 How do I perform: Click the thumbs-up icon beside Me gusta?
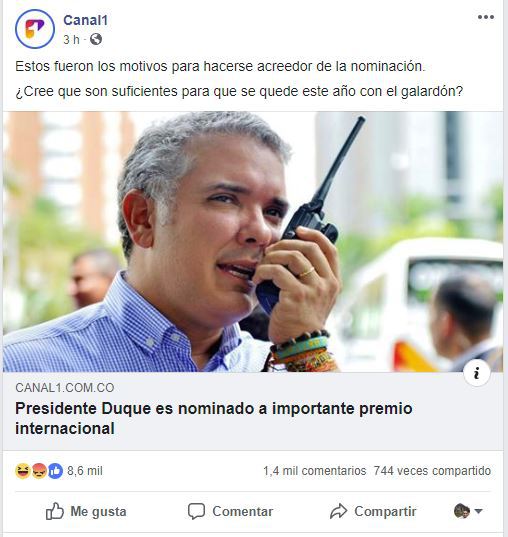coord(55,511)
